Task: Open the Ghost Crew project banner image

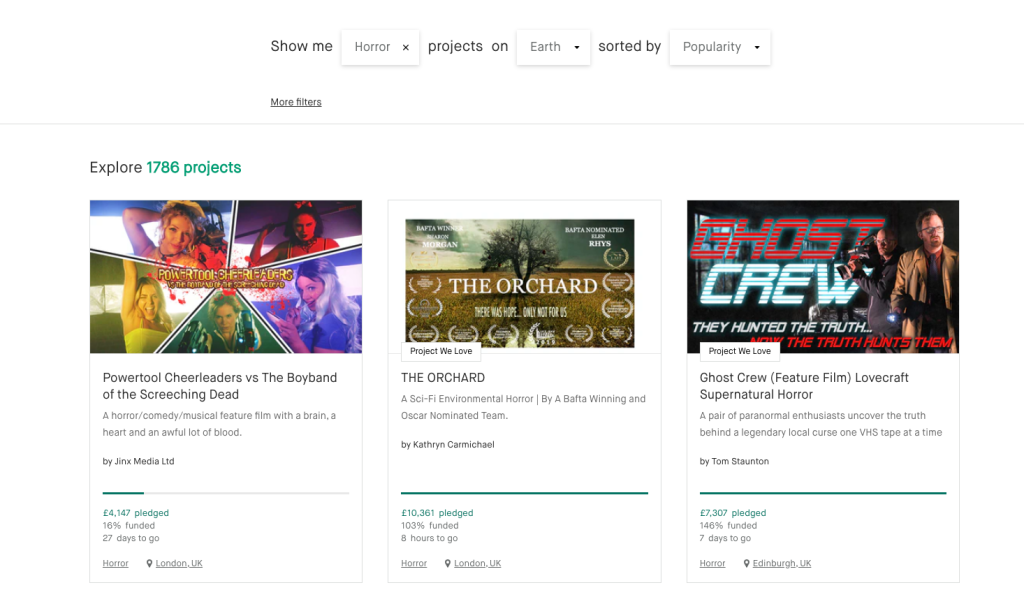Action: [822, 276]
